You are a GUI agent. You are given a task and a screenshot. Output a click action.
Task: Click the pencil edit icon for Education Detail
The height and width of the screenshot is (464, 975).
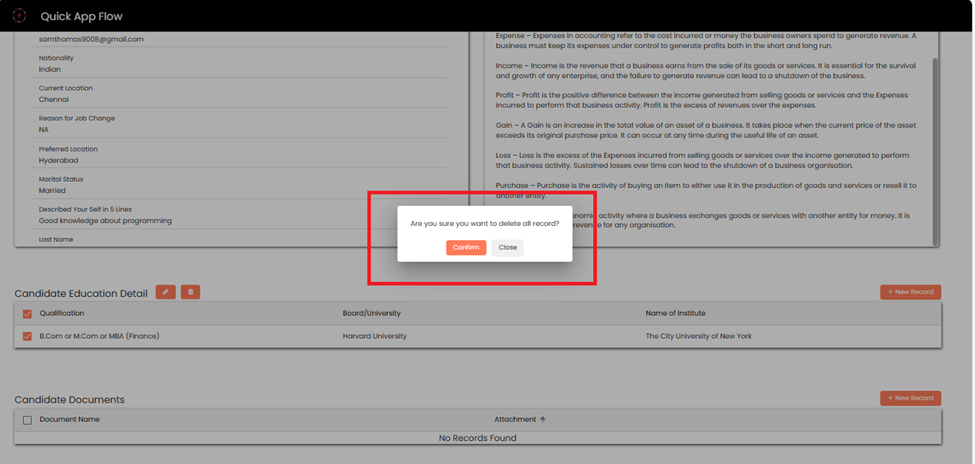[166, 292]
